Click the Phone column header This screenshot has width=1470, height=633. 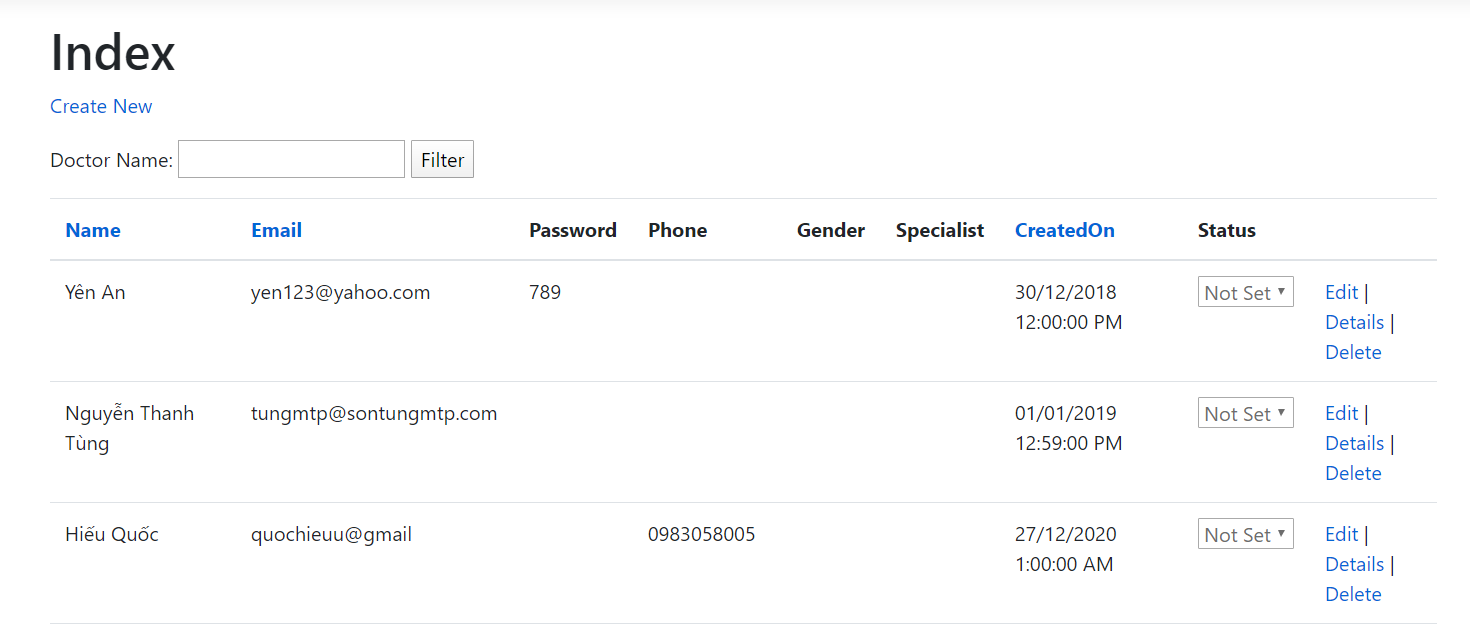pyautogui.click(x=677, y=230)
